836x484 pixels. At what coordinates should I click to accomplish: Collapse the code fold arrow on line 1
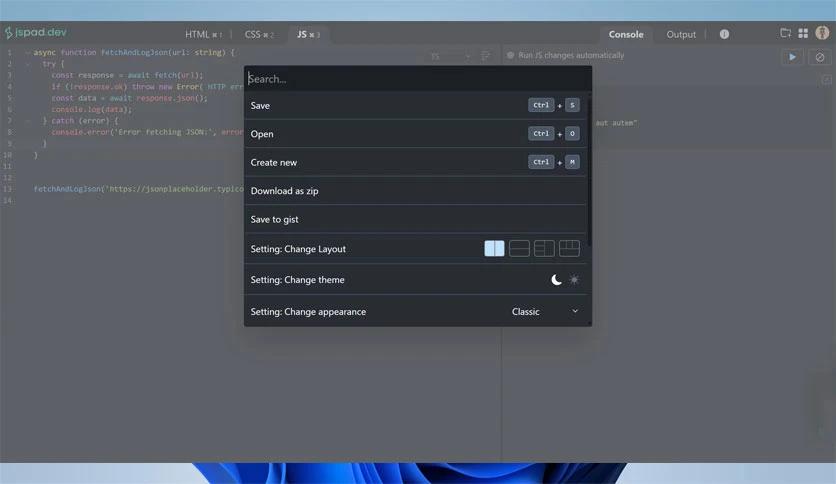coord(27,52)
